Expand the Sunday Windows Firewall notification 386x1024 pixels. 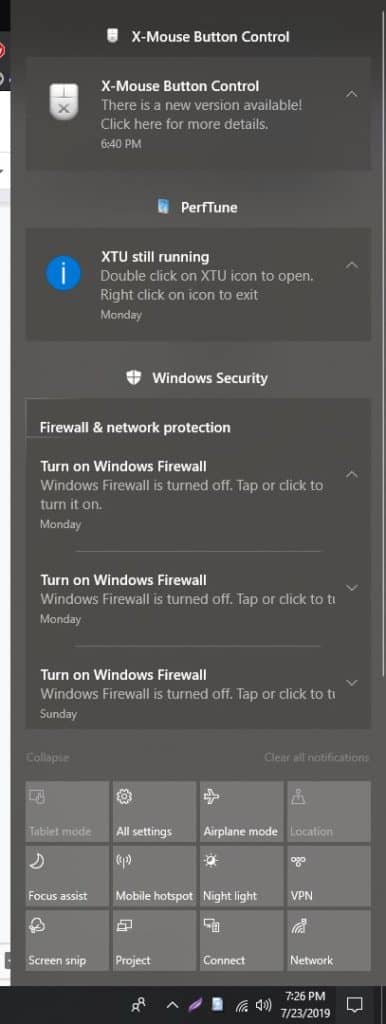click(x=351, y=682)
